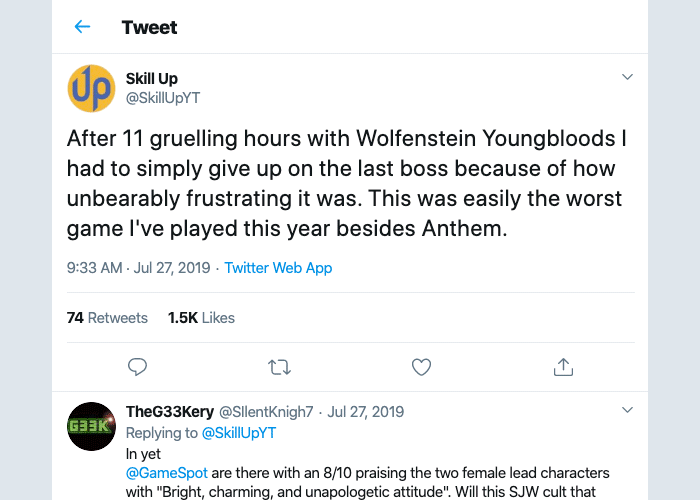Click @SkillUpYT in Replying to line
700x500 pixels.
[239, 433]
